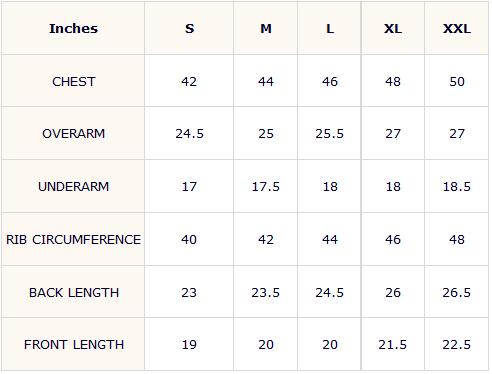Screen dimensions: 492x374
Task: Click front length value 21.5 for XL
Action: point(393,345)
